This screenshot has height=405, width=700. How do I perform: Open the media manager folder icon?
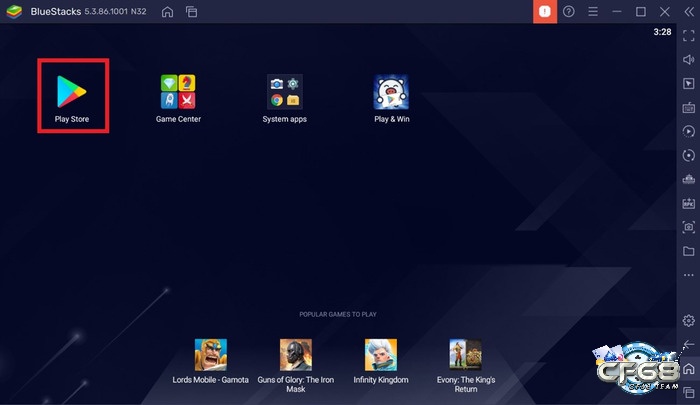[688, 251]
